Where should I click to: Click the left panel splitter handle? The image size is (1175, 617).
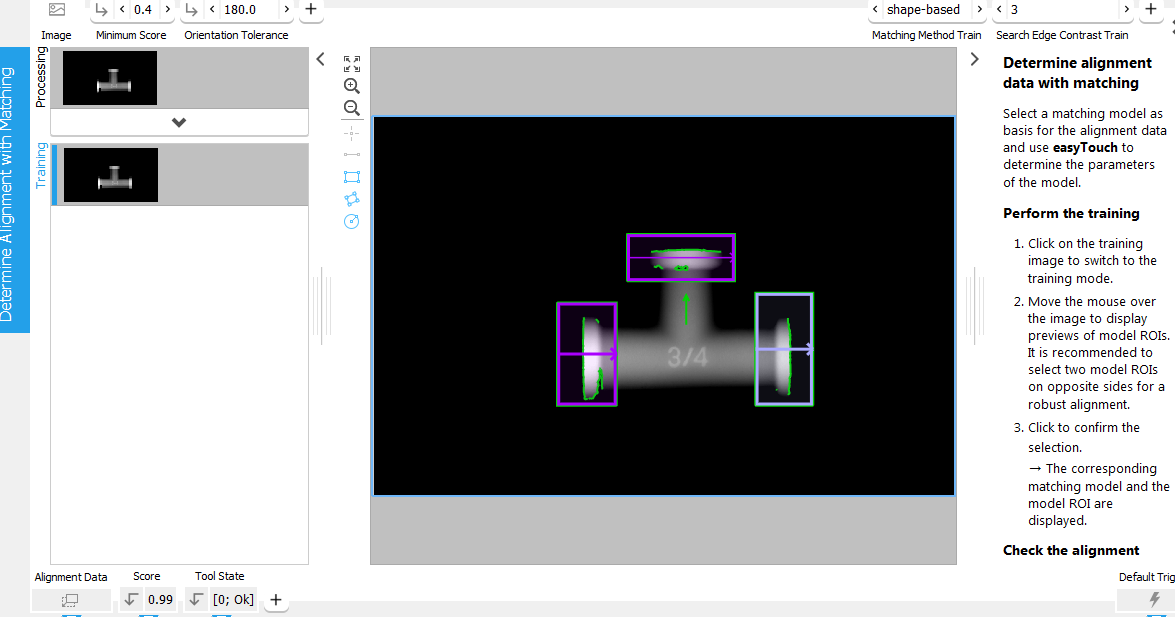(x=321, y=307)
